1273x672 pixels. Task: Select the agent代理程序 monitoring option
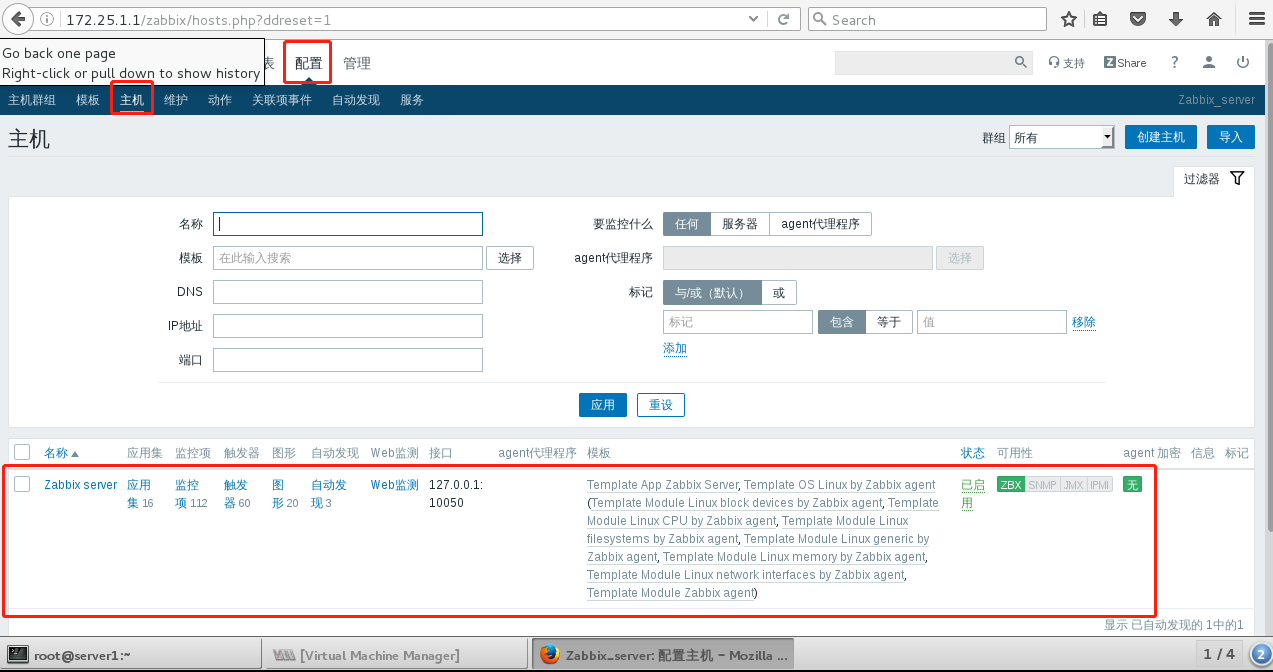coord(820,224)
